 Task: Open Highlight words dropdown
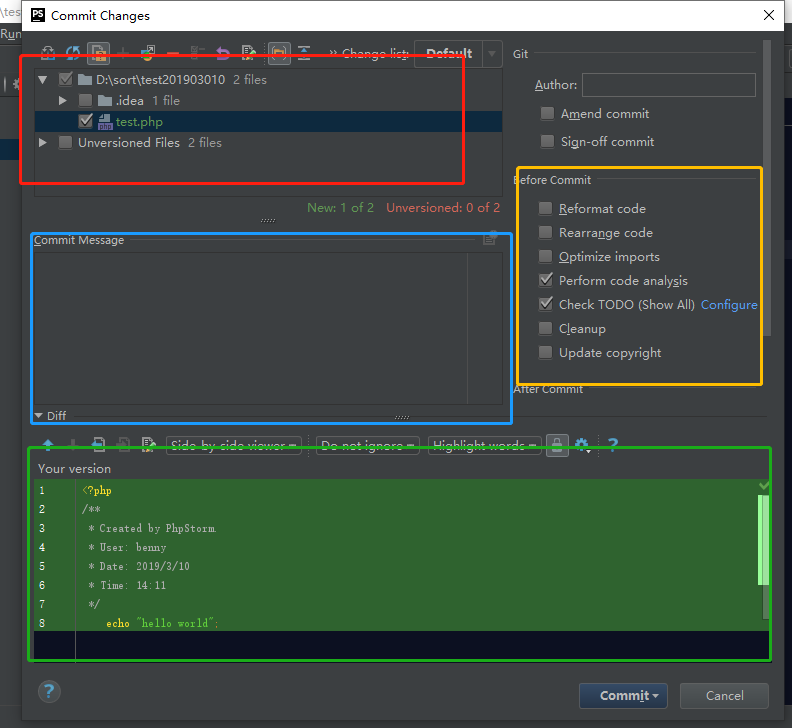[x=484, y=445]
